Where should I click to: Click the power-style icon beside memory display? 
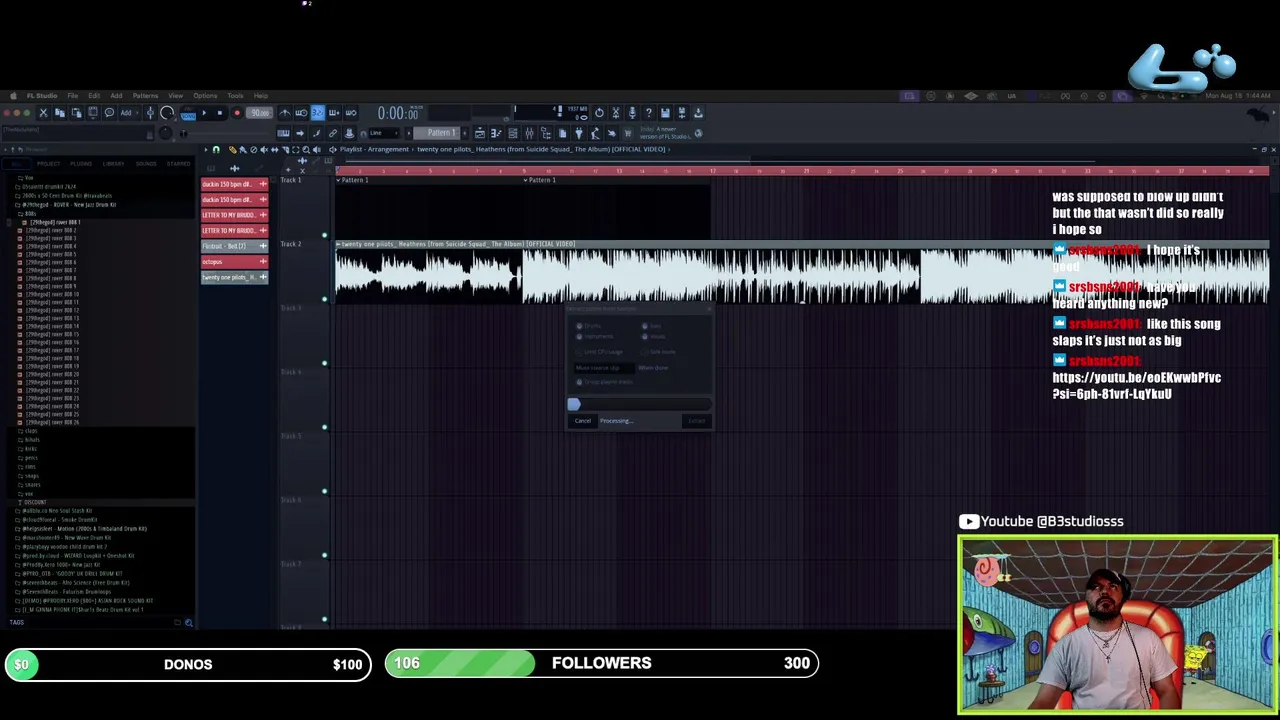point(600,113)
